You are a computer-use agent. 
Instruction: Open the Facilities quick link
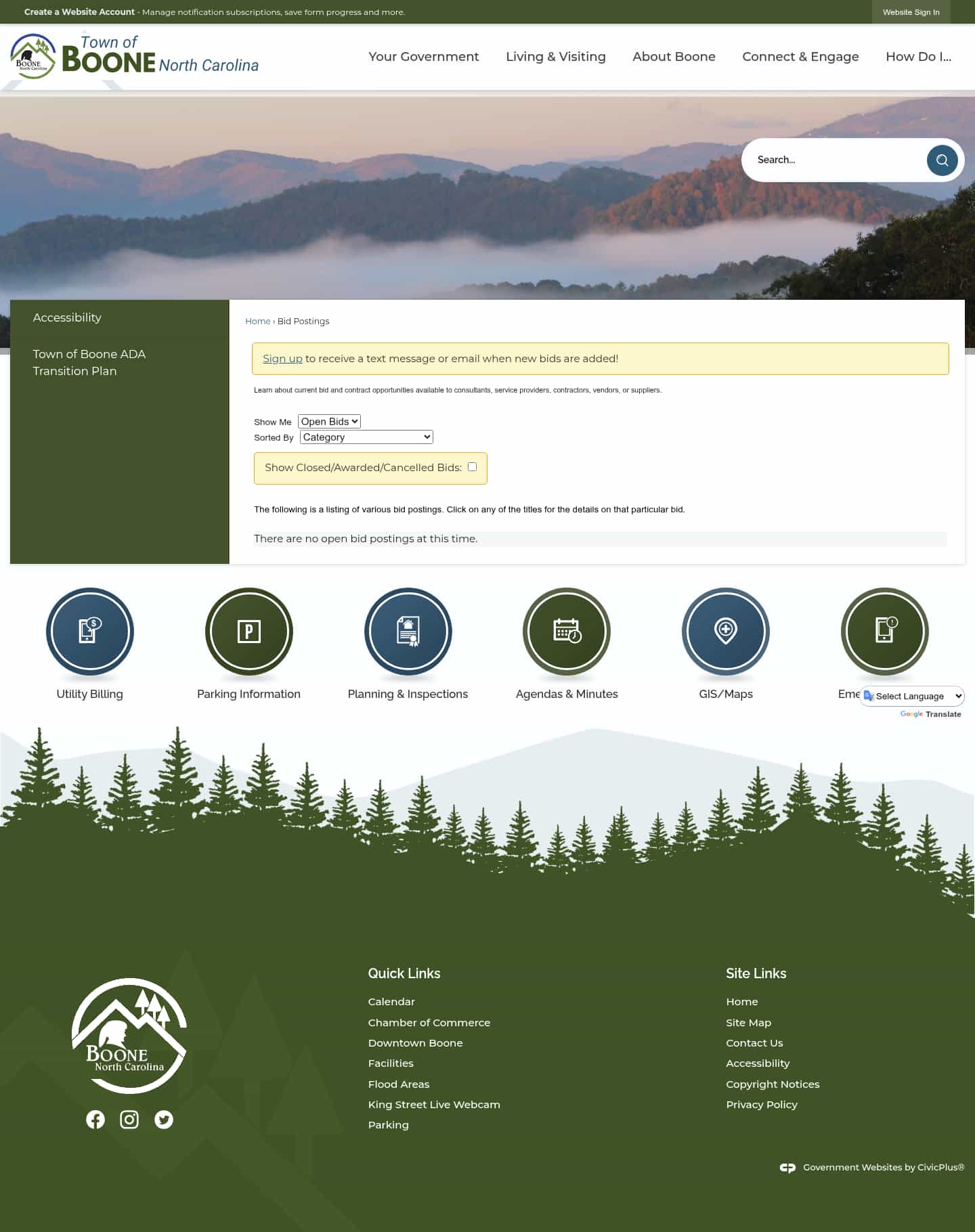pyautogui.click(x=391, y=1063)
